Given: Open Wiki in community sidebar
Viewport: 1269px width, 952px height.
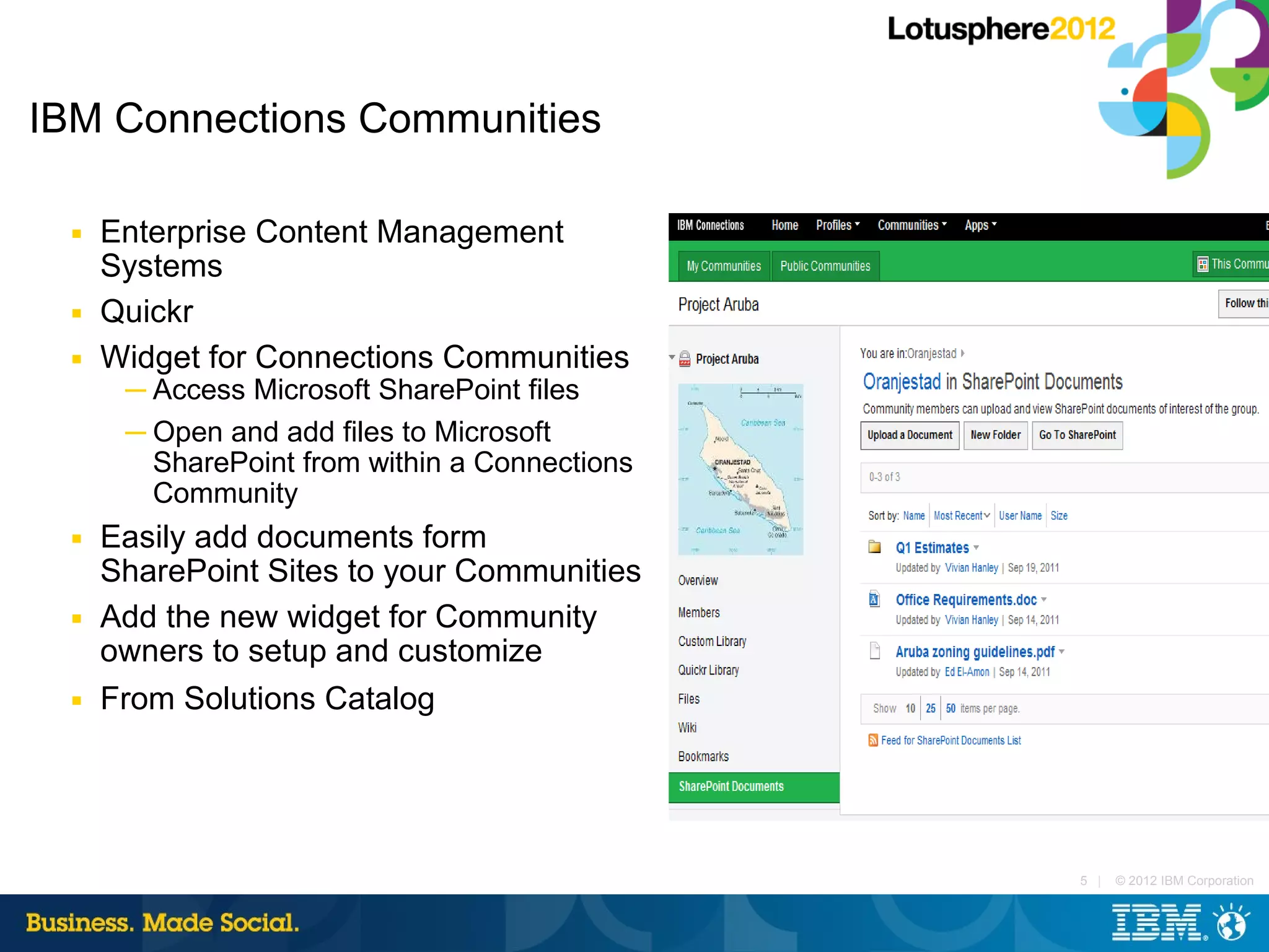Looking at the screenshot, I should click(x=687, y=728).
